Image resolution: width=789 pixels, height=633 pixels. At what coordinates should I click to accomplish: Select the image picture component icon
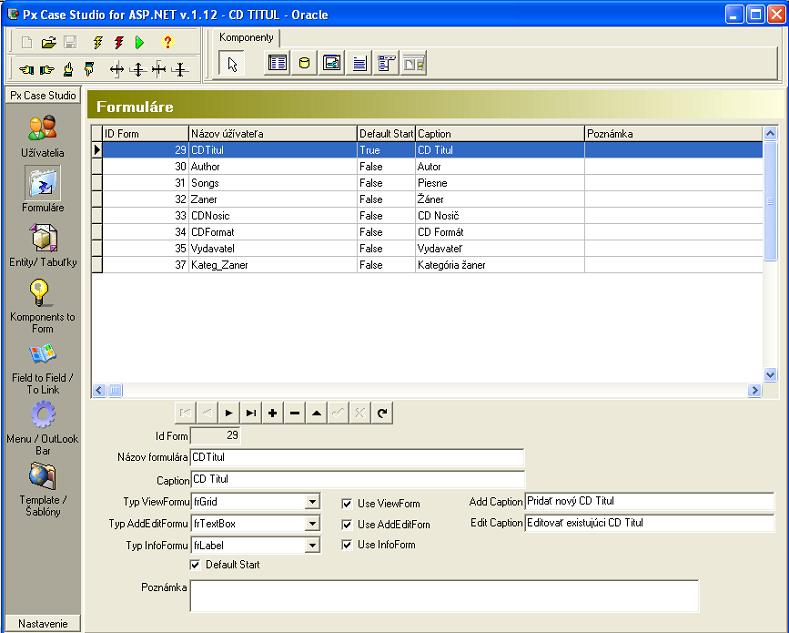tap(332, 63)
